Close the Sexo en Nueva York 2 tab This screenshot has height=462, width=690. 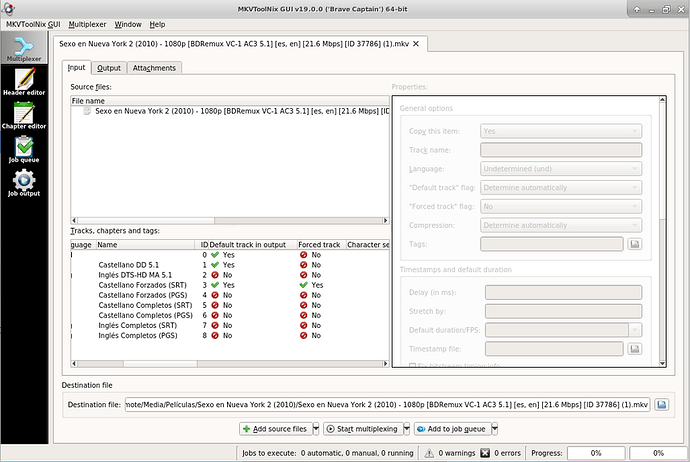(416, 44)
